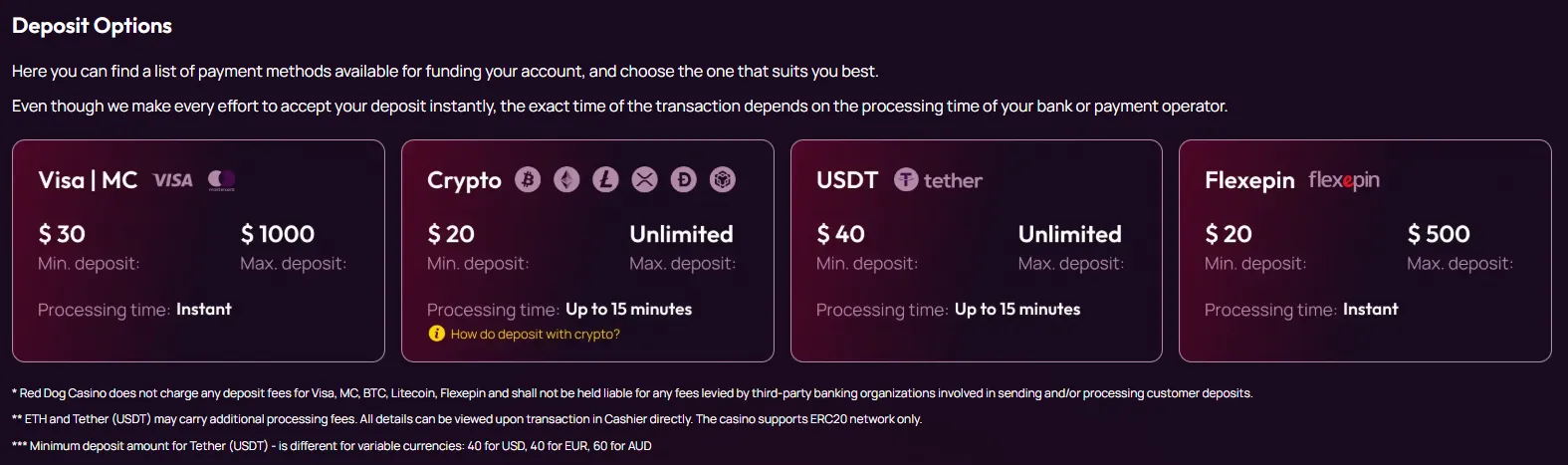Viewport: 1568px width, 465px height.
Task: Click the Deposit Options heading
Action: 92,26
